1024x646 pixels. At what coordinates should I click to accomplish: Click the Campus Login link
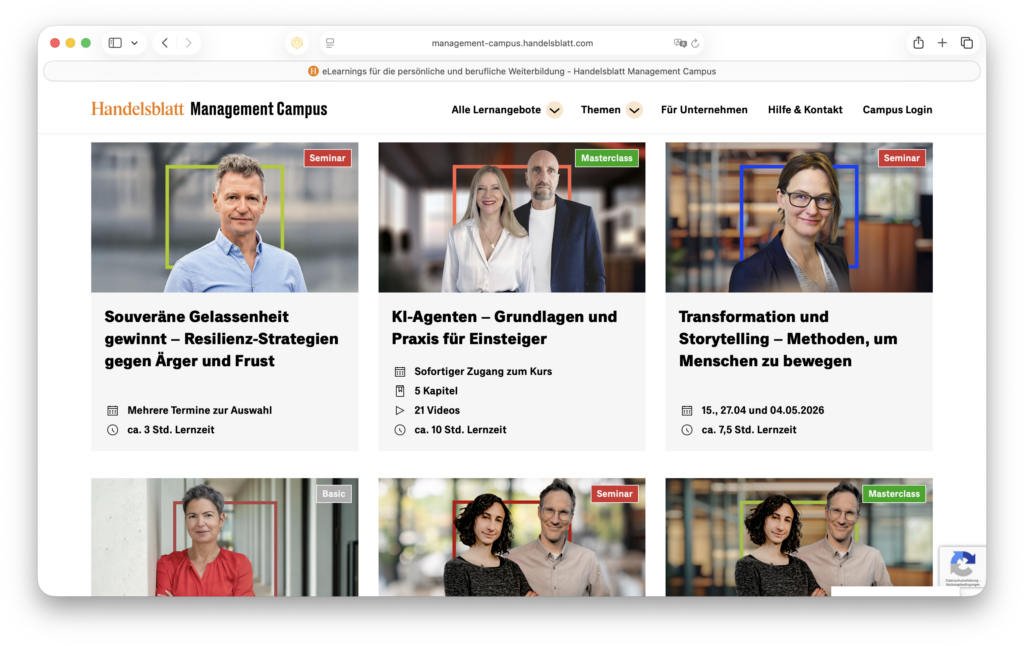tap(897, 110)
